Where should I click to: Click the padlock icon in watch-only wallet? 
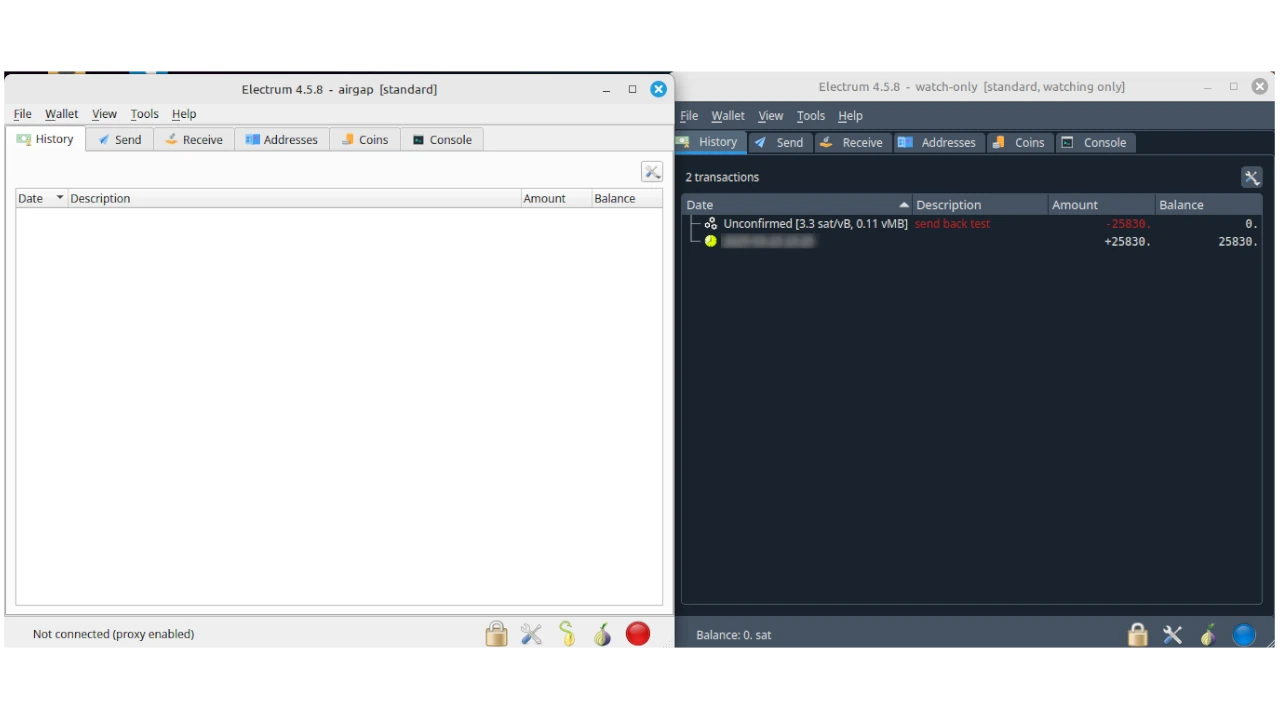click(x=1137, y=635)
